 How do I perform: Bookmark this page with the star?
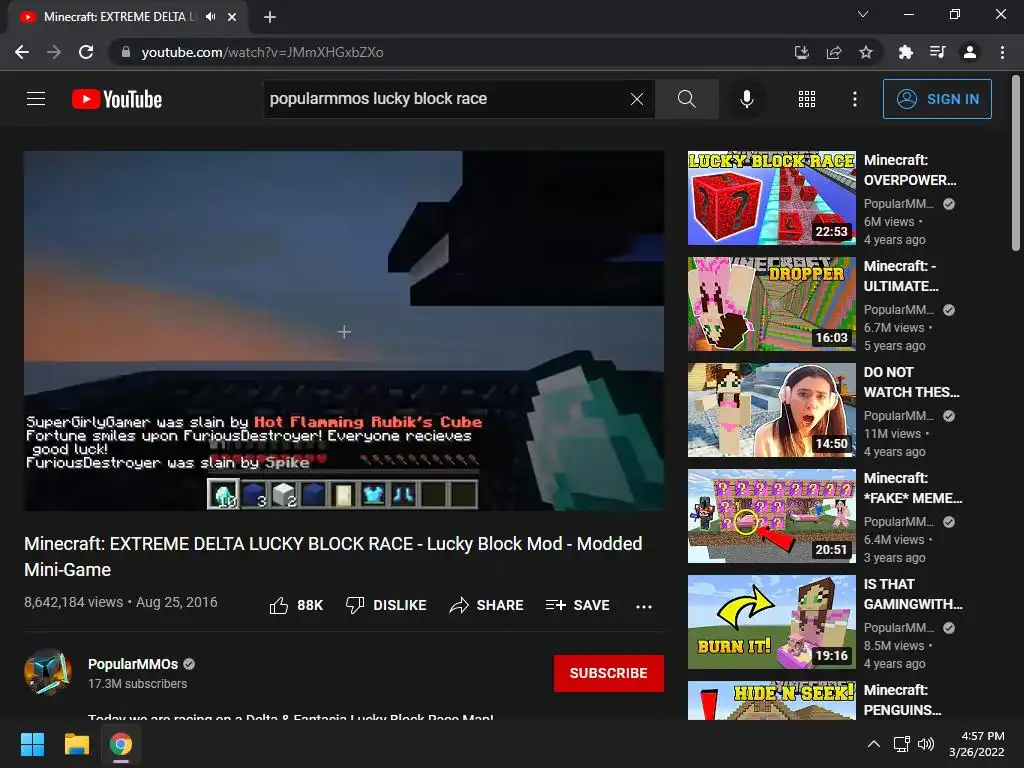pyautogui.click(x=866, y=52)
